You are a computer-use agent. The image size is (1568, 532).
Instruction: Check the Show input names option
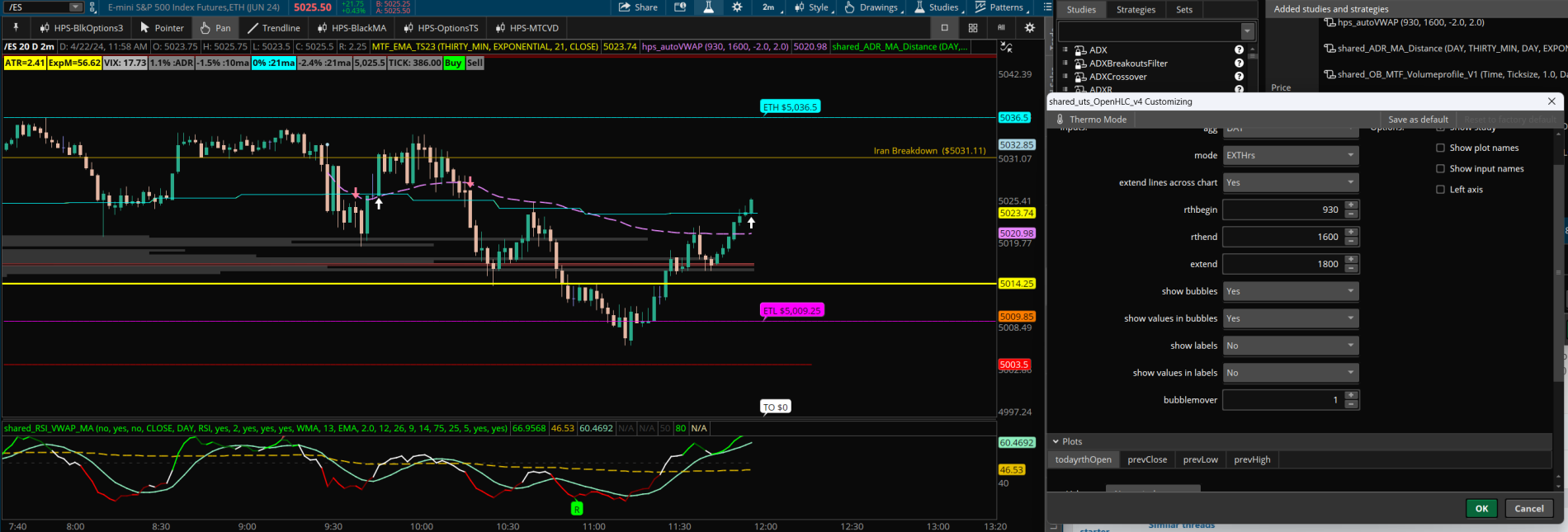[1441, 169]
